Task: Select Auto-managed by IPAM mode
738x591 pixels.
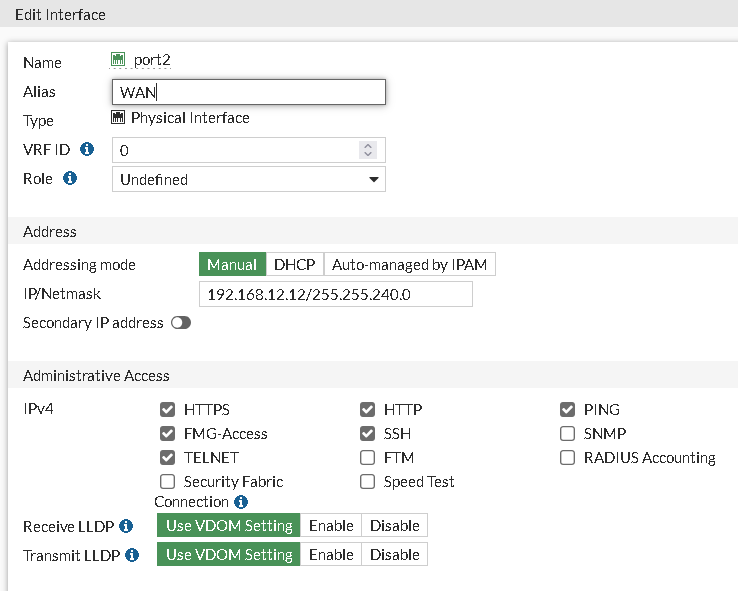Action: (x=409, y=265)
